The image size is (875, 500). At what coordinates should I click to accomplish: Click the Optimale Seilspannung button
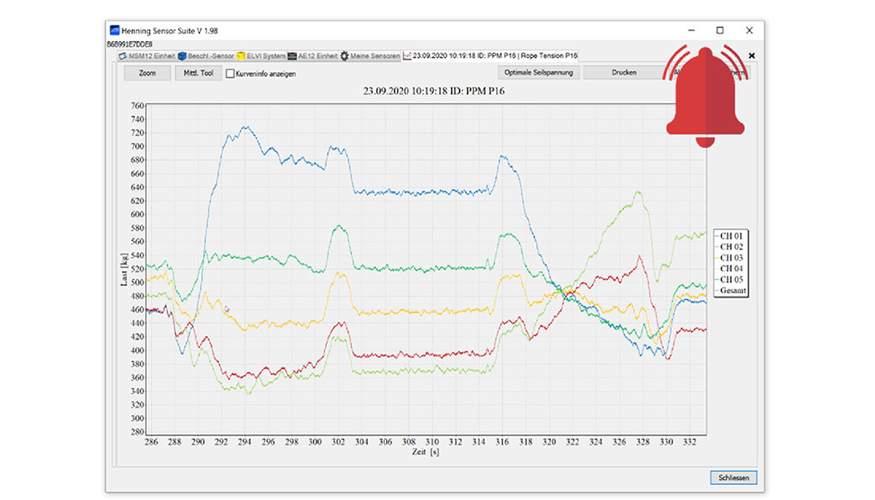pos(538,73)
